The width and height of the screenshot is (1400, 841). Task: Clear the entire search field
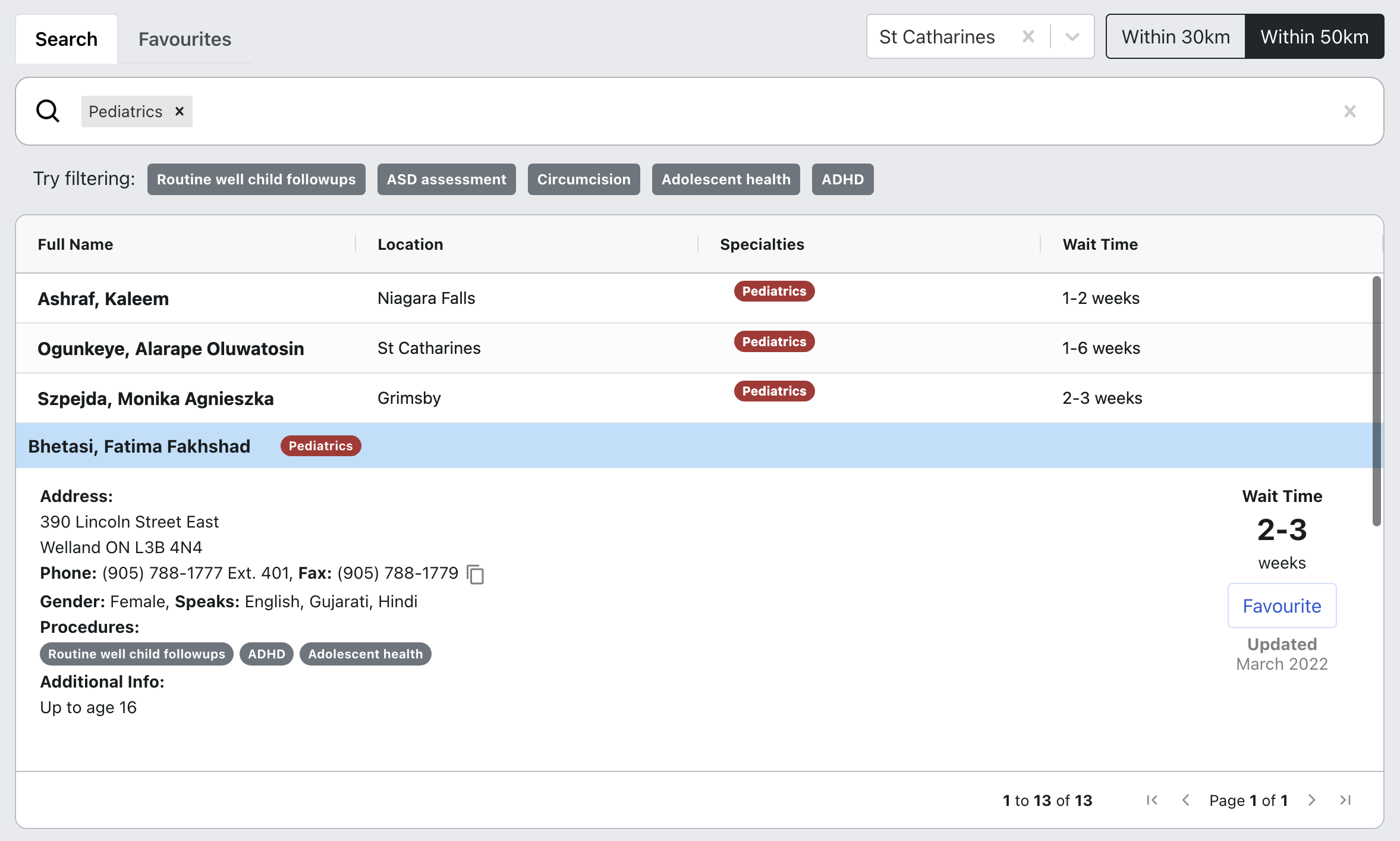coord(1349,111)
